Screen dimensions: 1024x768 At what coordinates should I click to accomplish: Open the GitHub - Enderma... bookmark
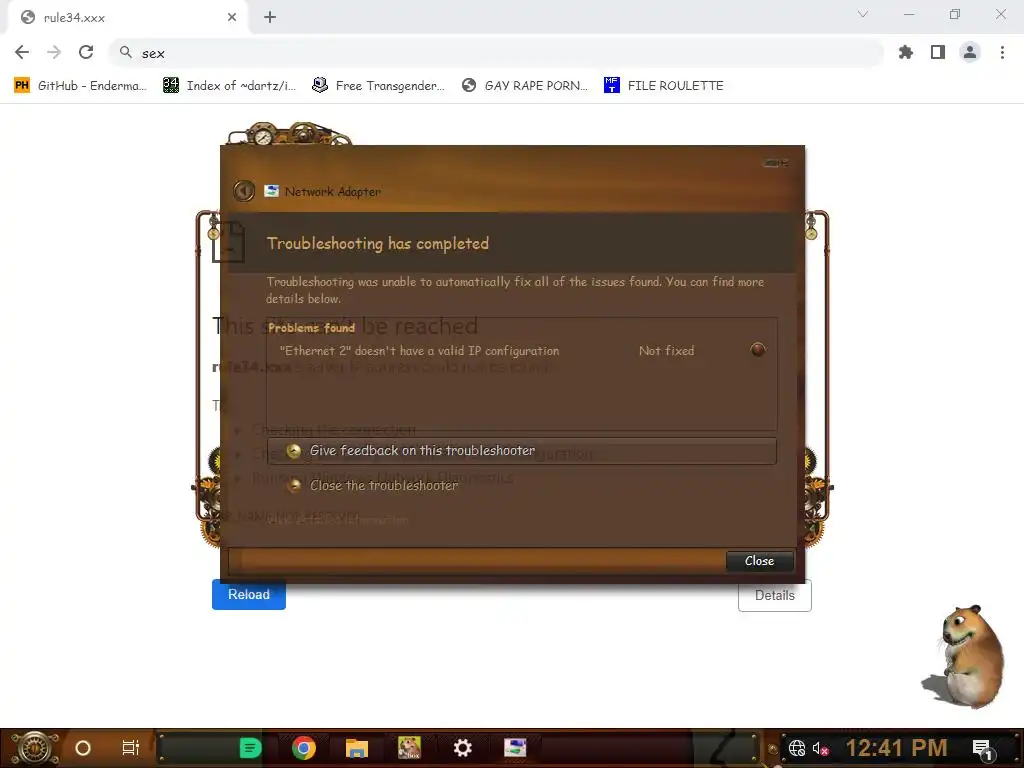[x=81, y=86]
